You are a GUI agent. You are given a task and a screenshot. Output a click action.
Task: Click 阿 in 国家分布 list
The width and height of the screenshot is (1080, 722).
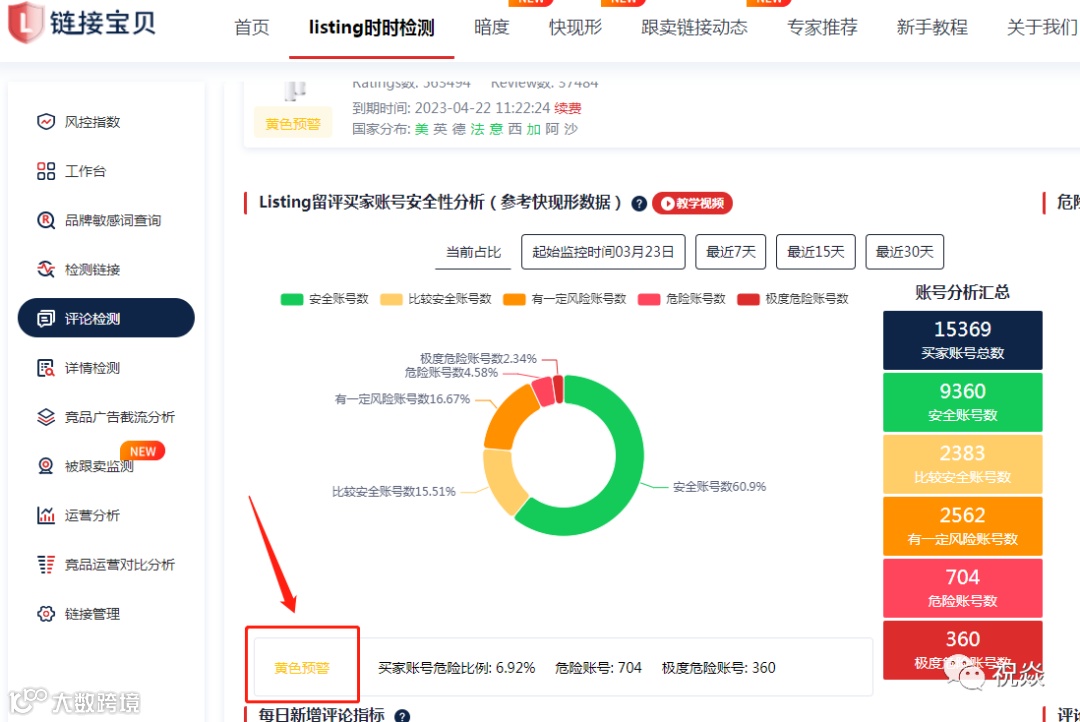(552, 130)
